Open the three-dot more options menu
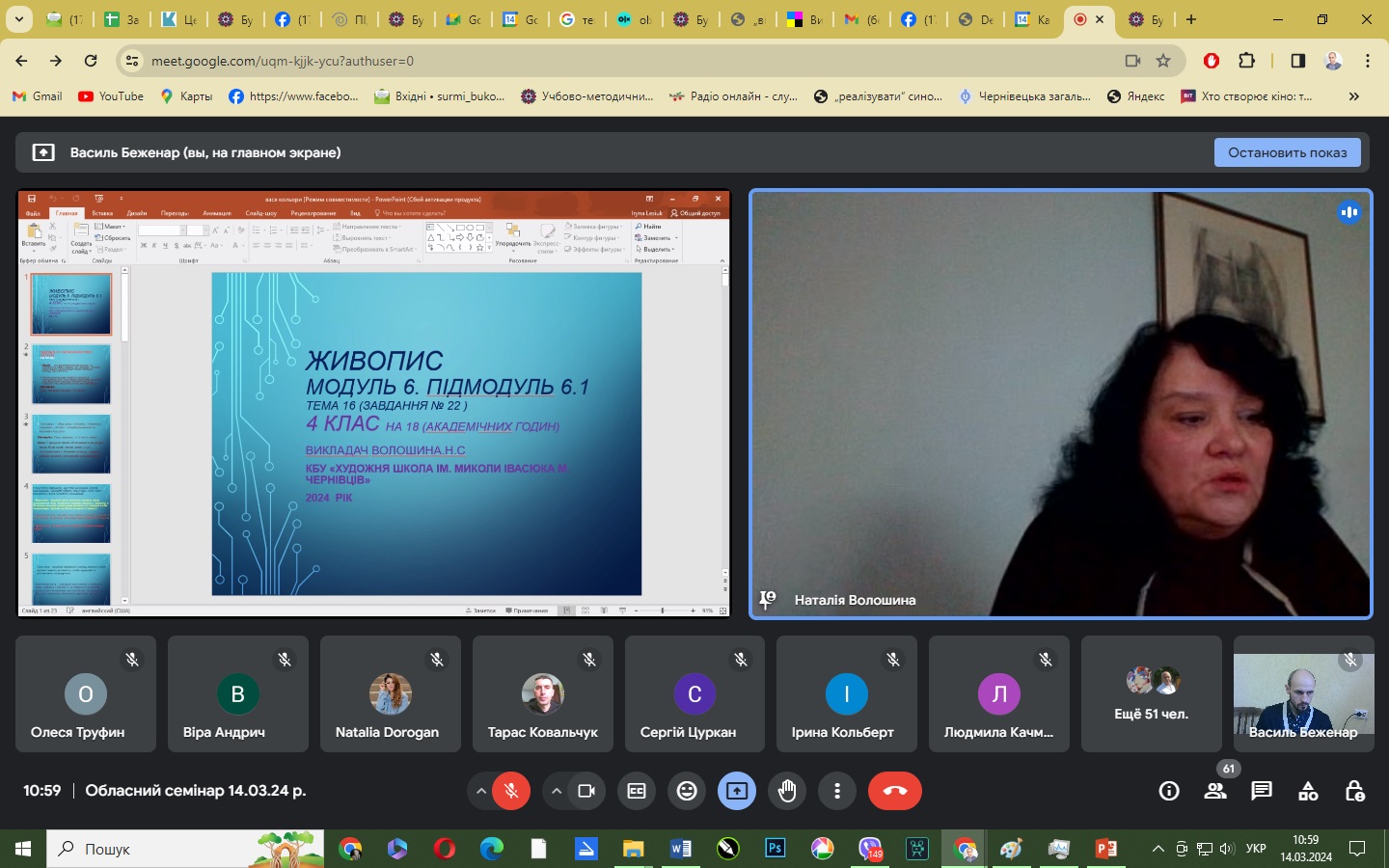This screenshot has height=868, width=1389. [837, 791]
